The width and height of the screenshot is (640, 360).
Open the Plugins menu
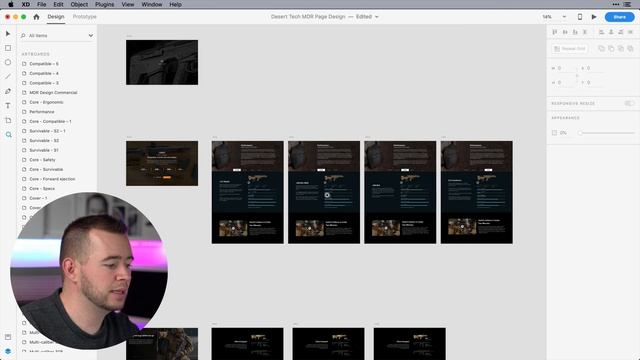104,4
